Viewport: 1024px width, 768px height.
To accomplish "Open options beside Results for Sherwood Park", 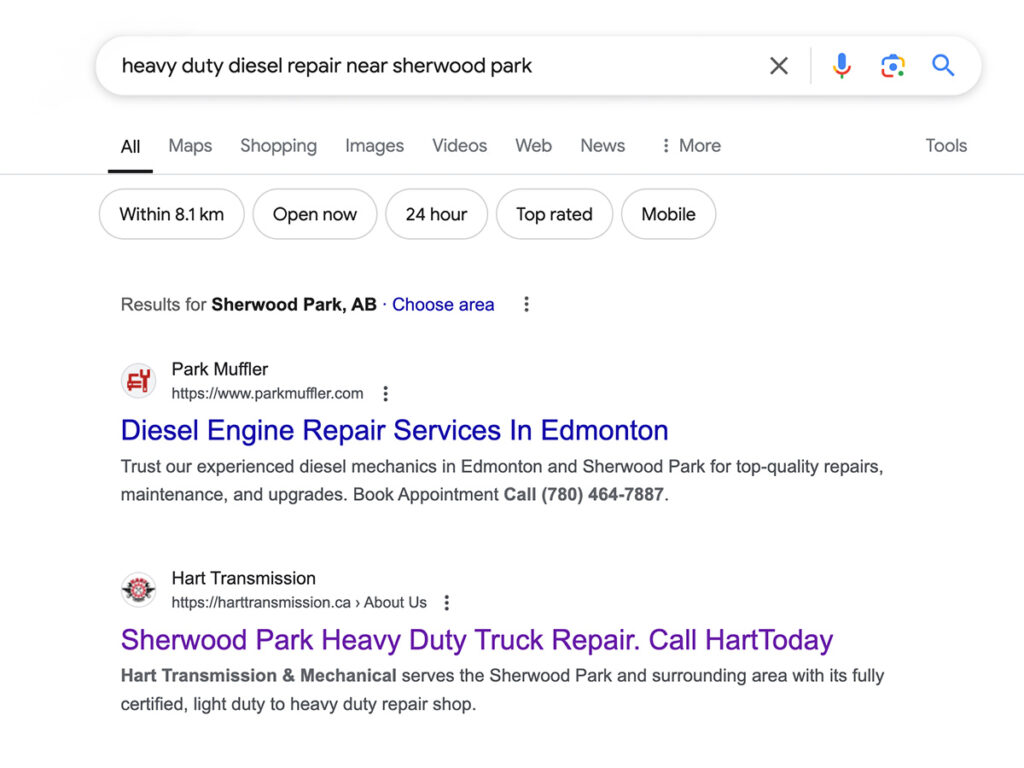I will tap(526, 304).
